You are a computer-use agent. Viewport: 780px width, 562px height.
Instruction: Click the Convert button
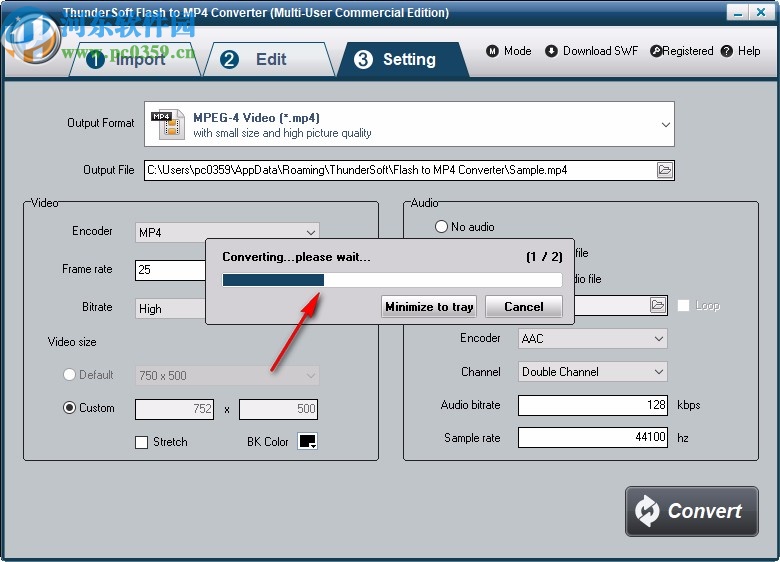pyautogui.click(x=691, y=511)
